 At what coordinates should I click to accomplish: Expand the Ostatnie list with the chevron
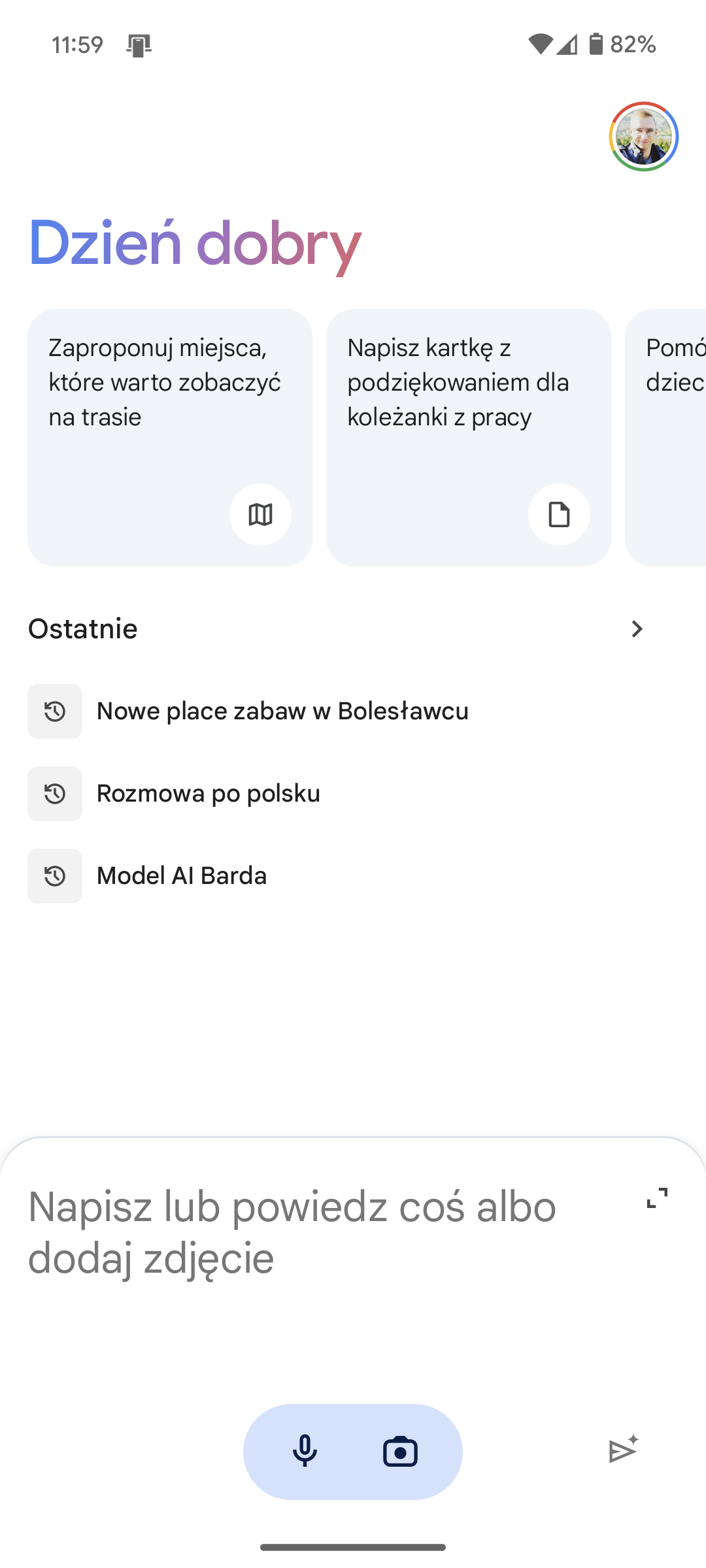637,629
